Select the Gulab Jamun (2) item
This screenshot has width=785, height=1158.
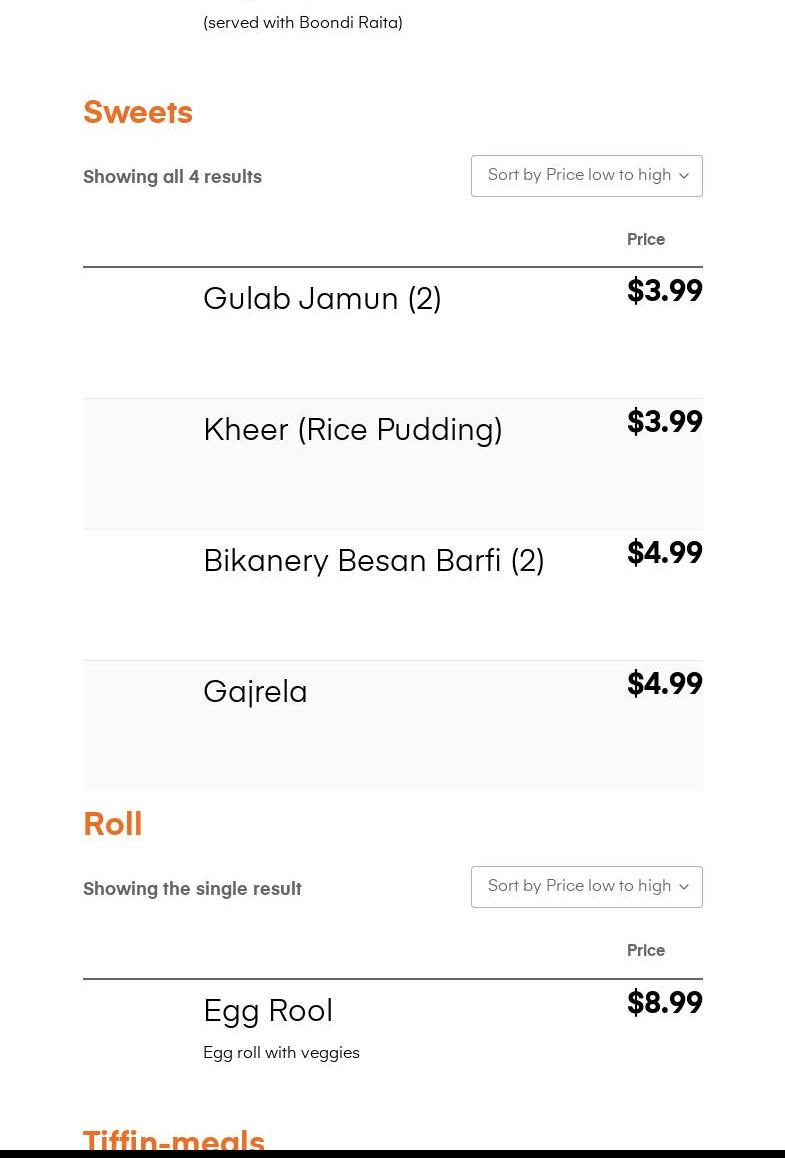(322, 299)
